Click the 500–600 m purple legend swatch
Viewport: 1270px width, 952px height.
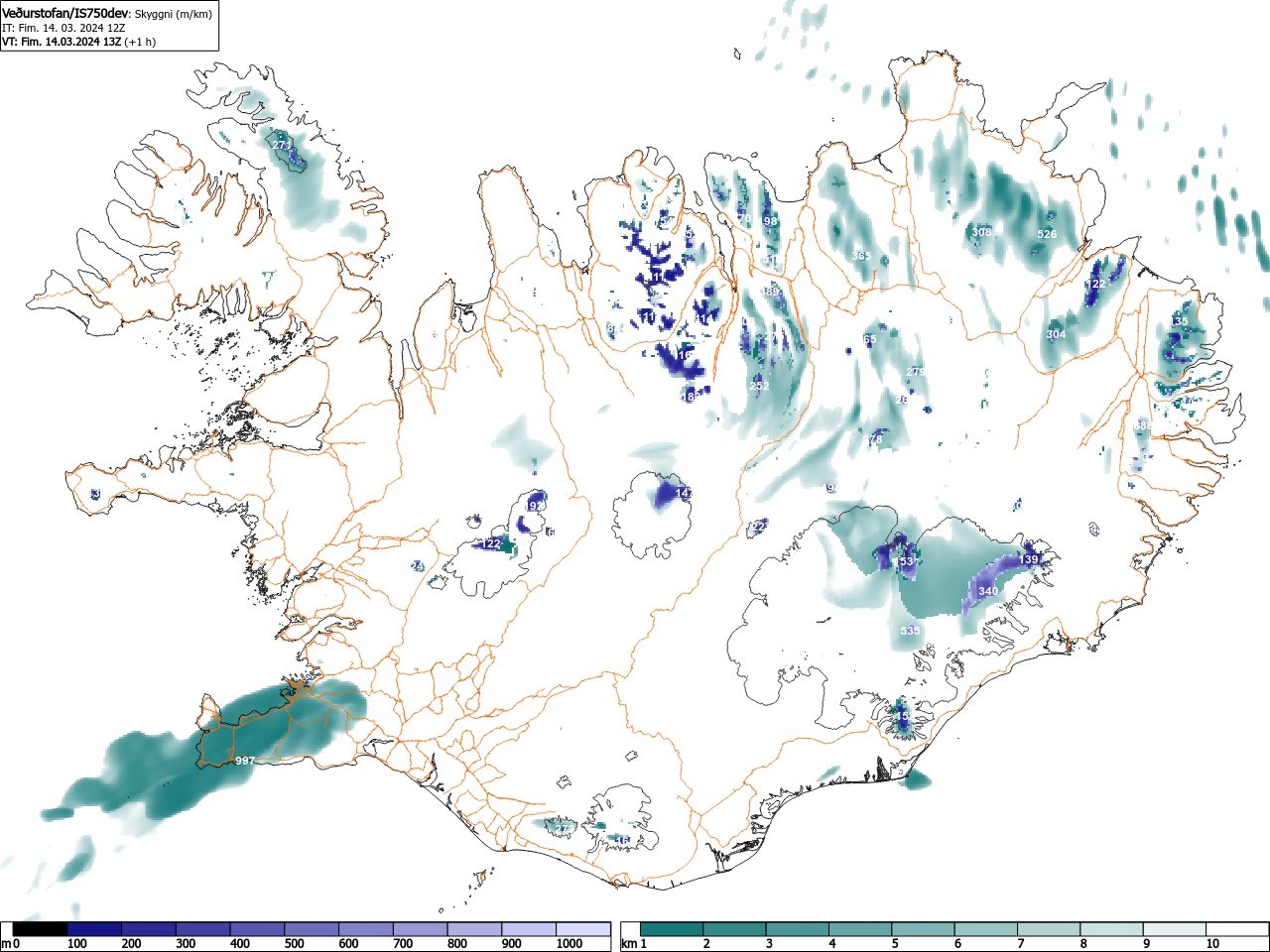312,929
